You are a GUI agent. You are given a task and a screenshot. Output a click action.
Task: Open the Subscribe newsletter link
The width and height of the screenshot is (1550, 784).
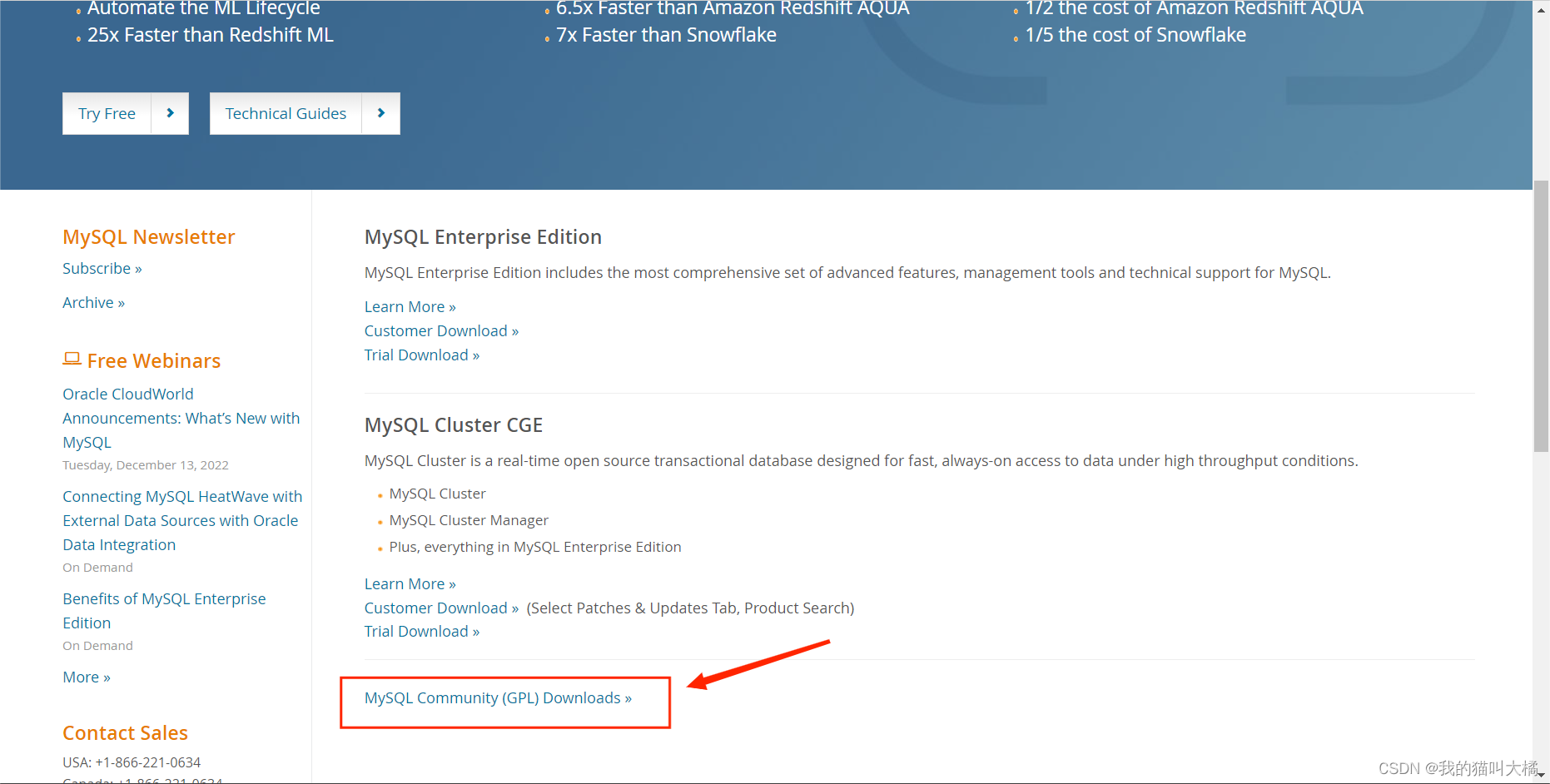pos(102,268)
